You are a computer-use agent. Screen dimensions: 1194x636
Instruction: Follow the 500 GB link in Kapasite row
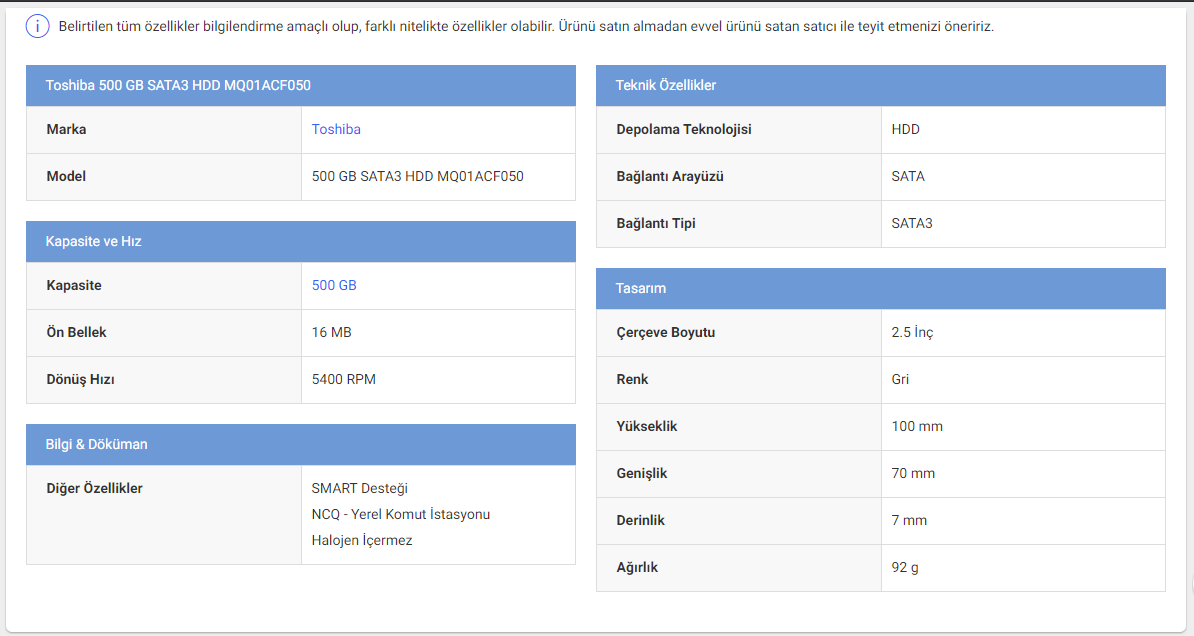coord(334,286)
